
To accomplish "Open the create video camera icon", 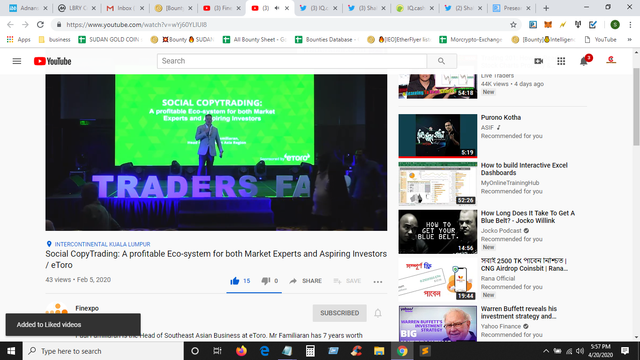I will (x=539, y=61).
